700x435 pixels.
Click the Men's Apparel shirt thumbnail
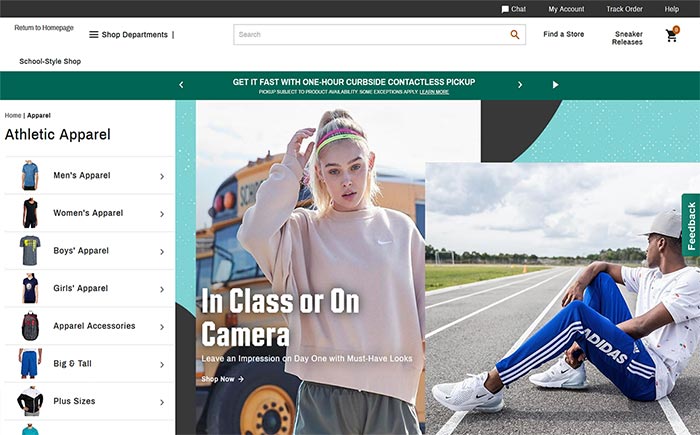pyautogui.click(x=29, y=176)
